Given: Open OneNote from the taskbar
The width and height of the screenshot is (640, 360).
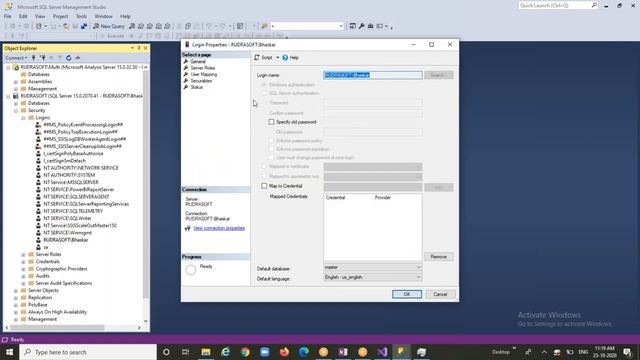Looking at the screenshot, I should point(343,352).
